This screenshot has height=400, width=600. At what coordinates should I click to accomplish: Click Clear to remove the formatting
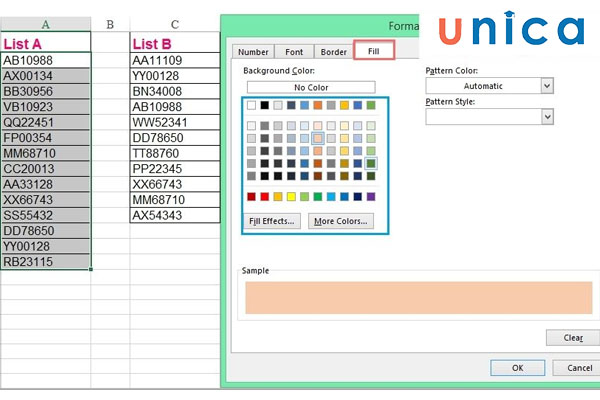pos(573,338)
